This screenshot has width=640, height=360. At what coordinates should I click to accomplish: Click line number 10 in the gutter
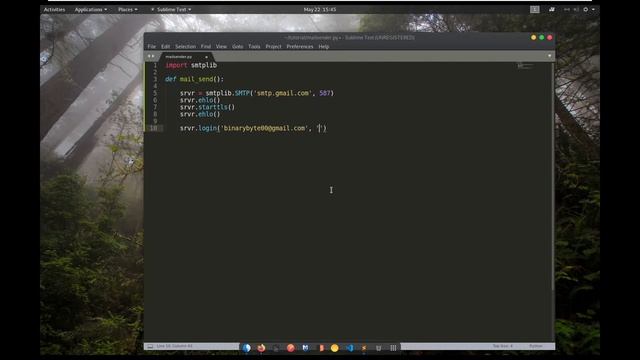pos(153,128)
